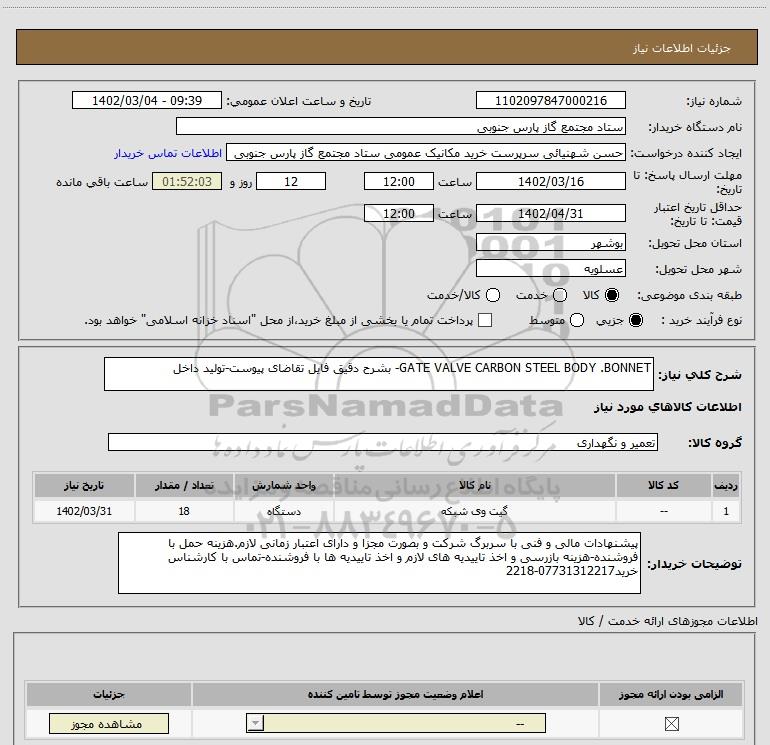770x745 pixels.
Task: Click the 'تعداد / مقدار' column header
Action: pyautogui.click(x=184, y=485)
